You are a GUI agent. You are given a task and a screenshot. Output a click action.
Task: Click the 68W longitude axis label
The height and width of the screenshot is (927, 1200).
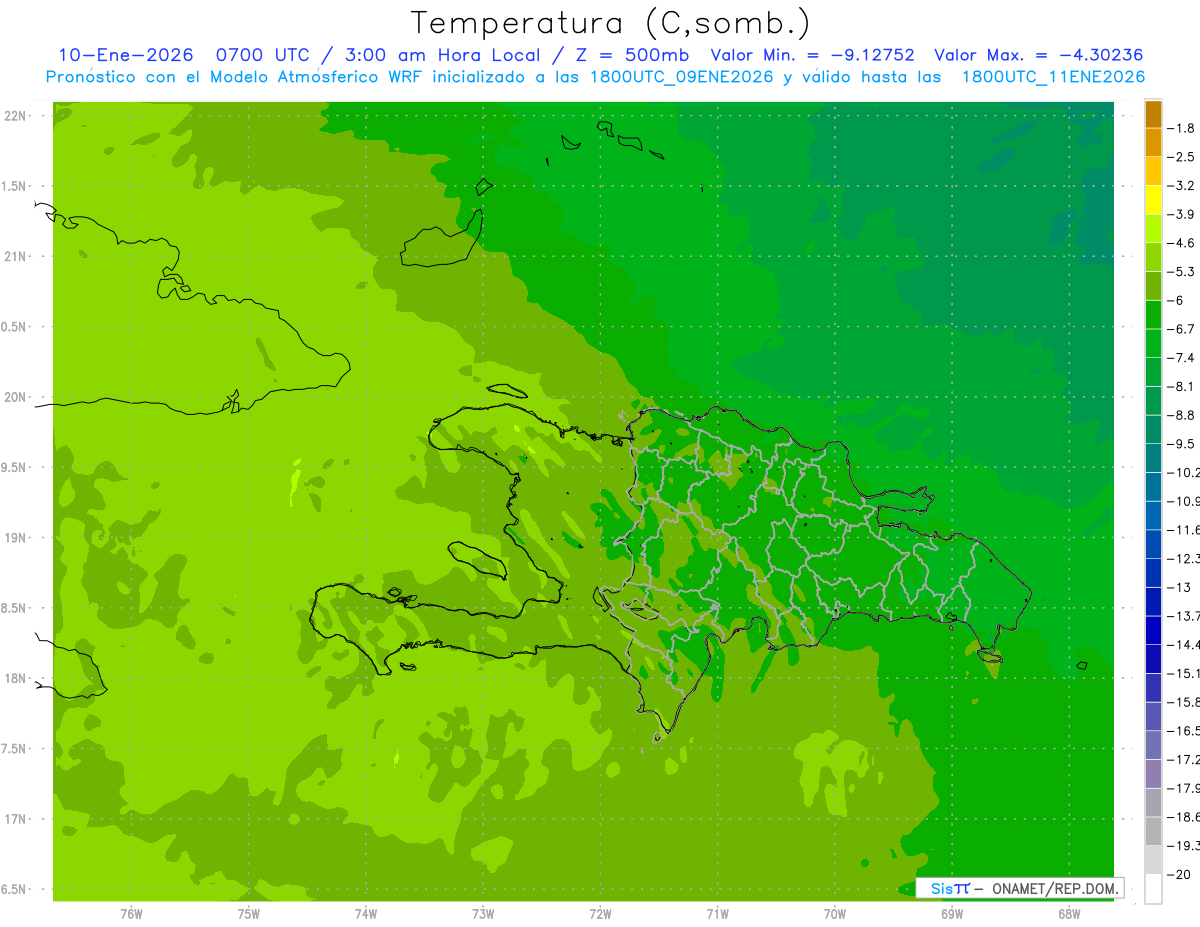click(x=1068, y=913)
